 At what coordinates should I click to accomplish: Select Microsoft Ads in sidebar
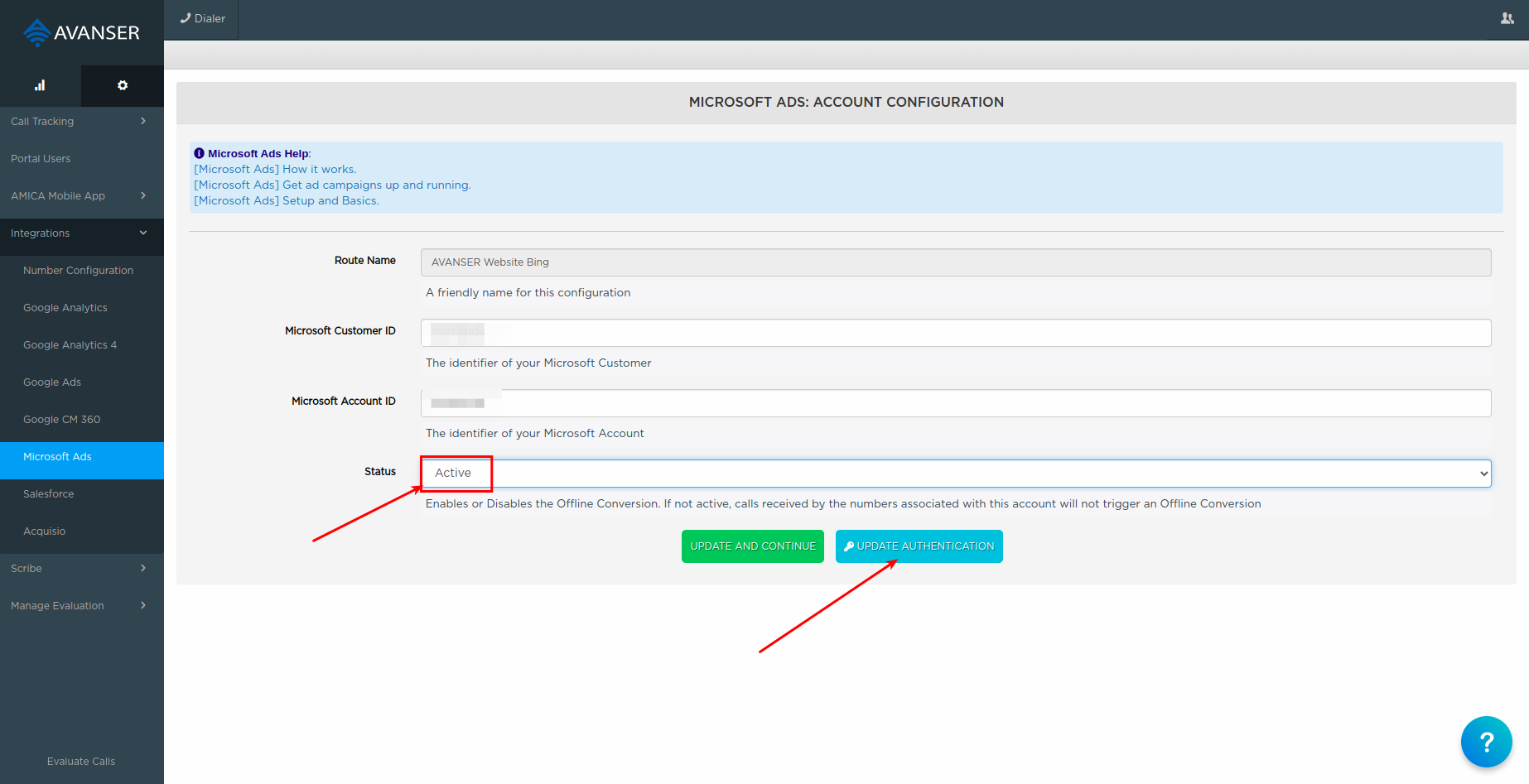(x=82, y=460)
